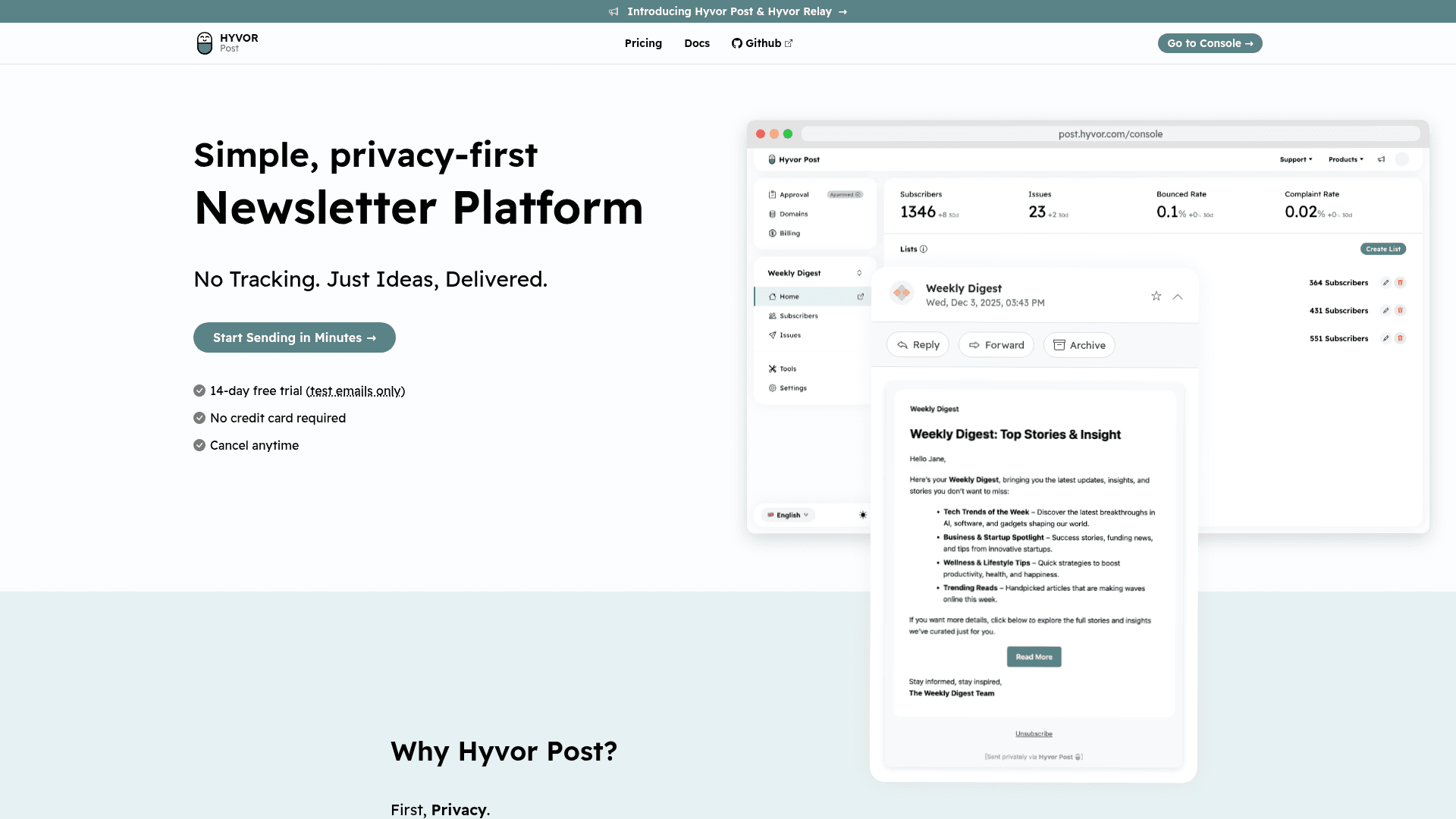Star the Weekly Digest issue
The width and height of the screenshot is (1456, 819).
pyautogui.click(x=1156, y=296)
